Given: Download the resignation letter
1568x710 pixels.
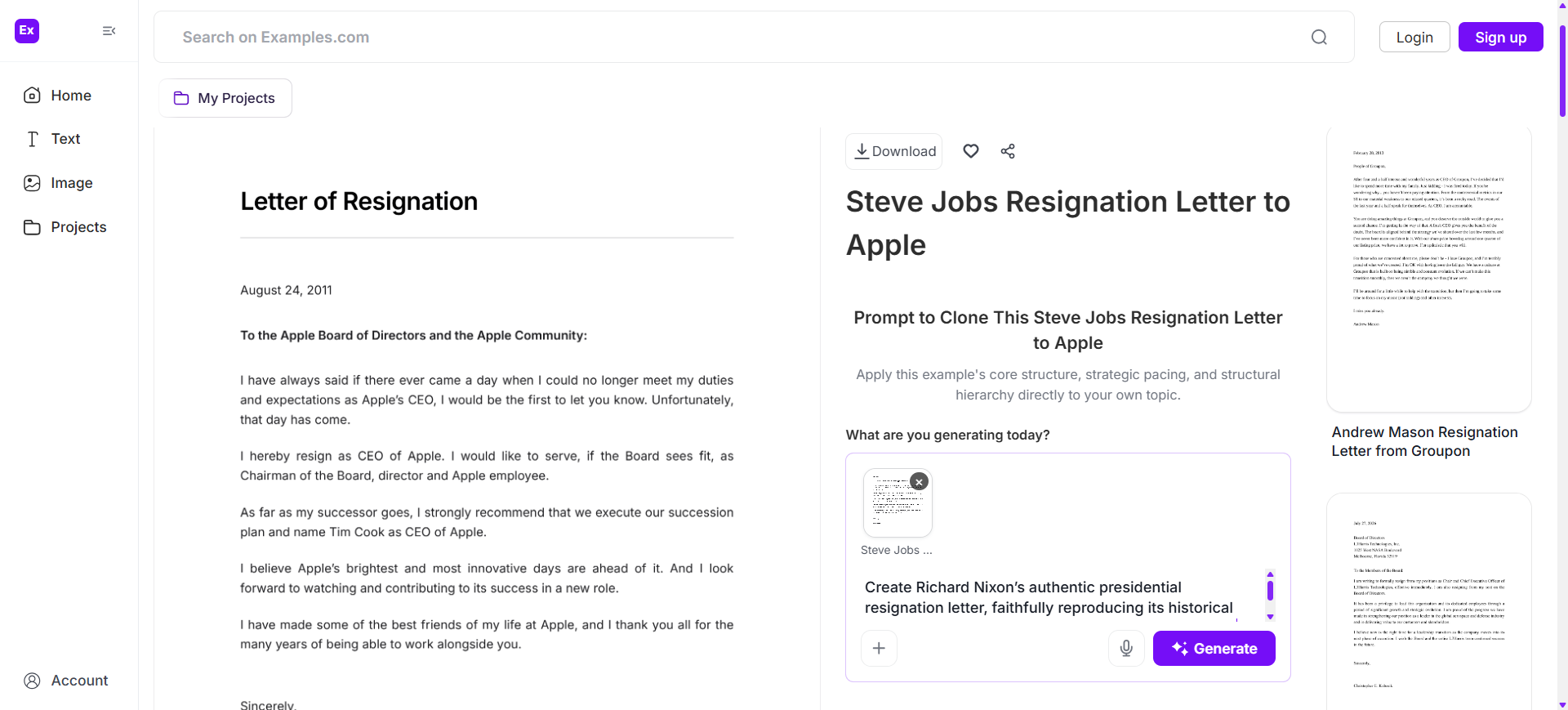Looking at the screenshot, I should click(893, 151).
